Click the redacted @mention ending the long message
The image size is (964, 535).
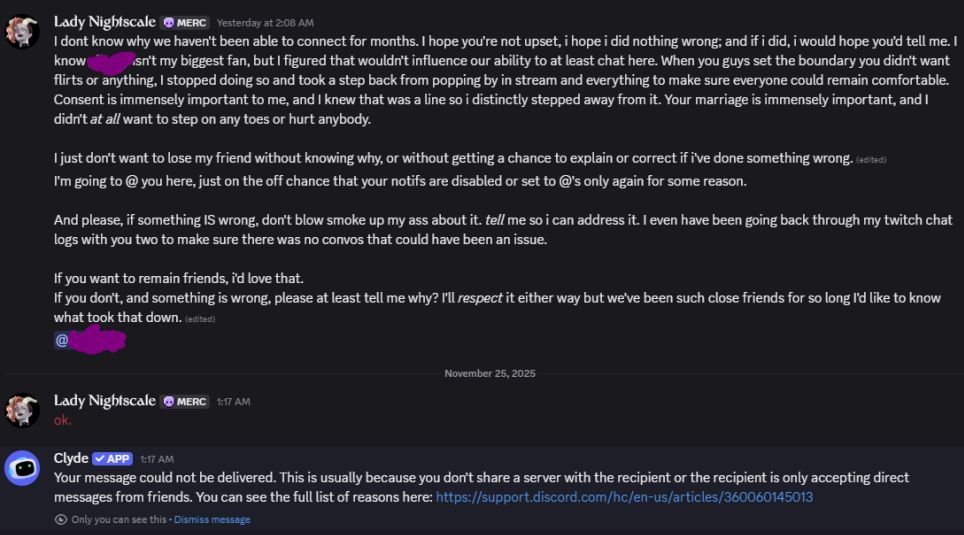tap(90, 341)
